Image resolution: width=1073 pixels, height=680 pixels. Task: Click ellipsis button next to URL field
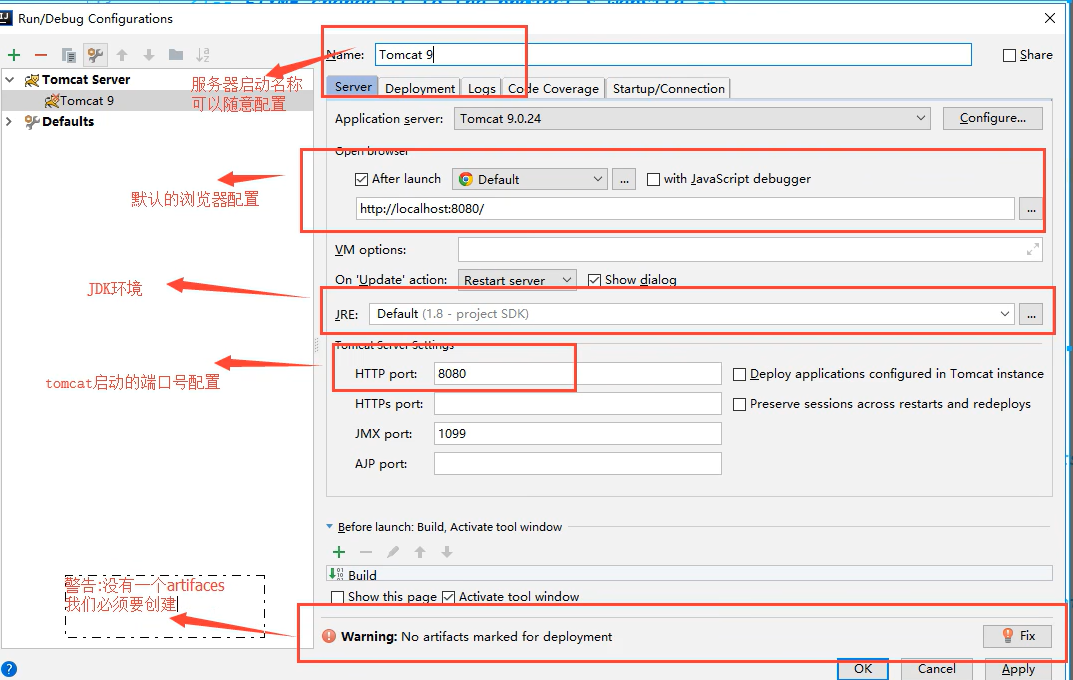click(x=1031, y=209)
